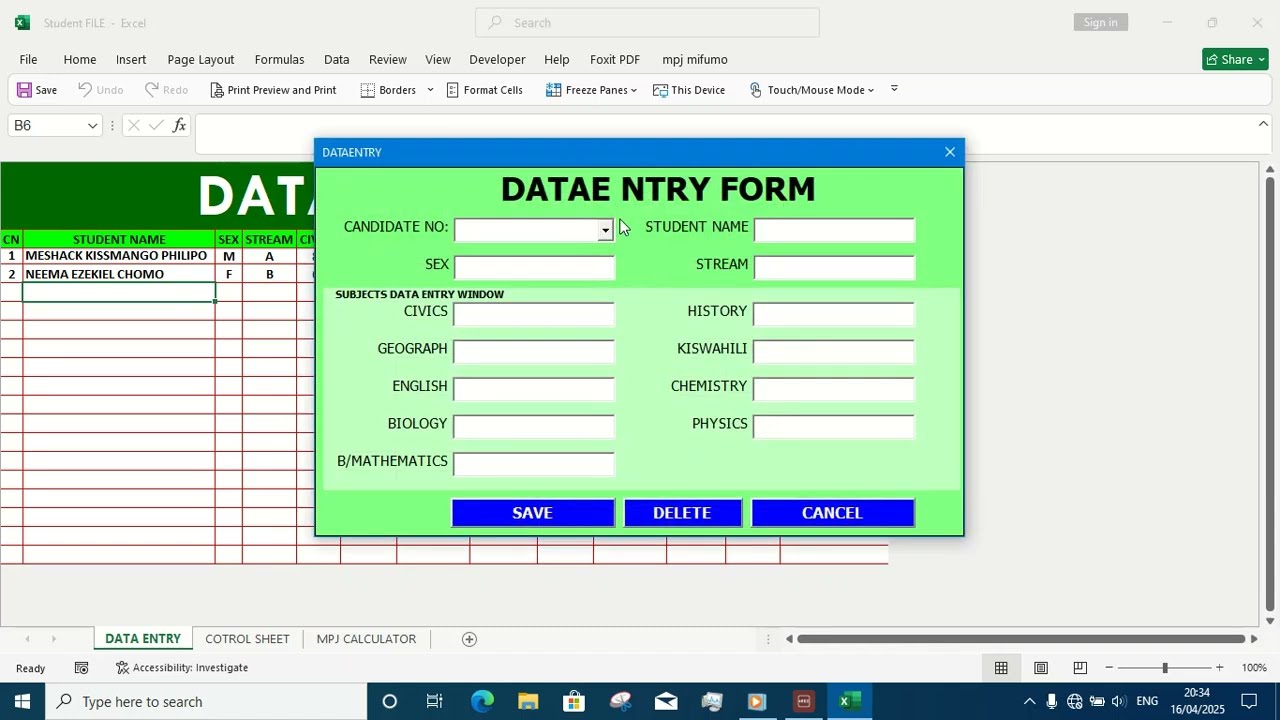Click the STUDENT NAME input field

click(x=834, y=230)
